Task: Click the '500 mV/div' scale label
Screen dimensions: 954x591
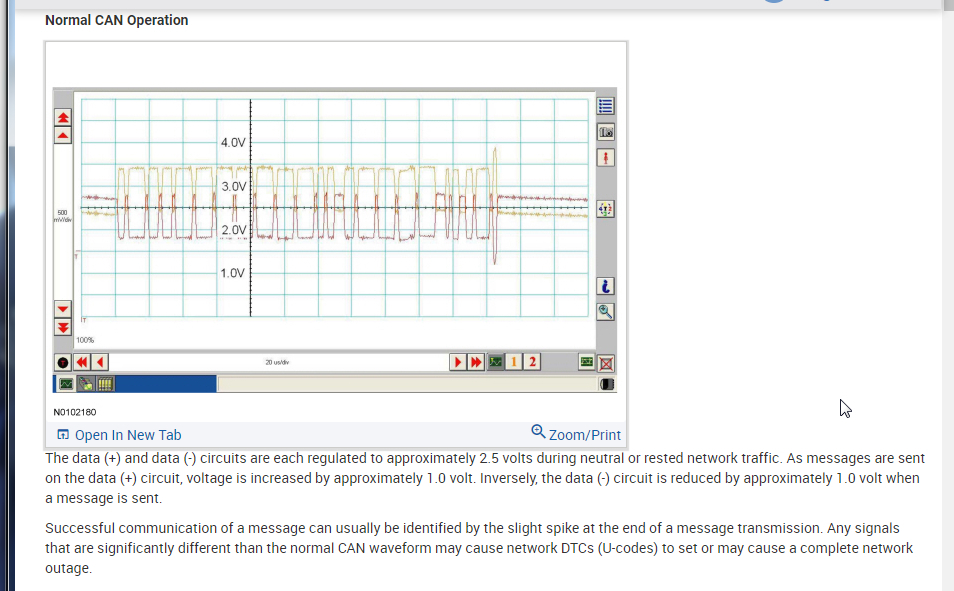Action: pyautogui.click(x=63, y=216)
